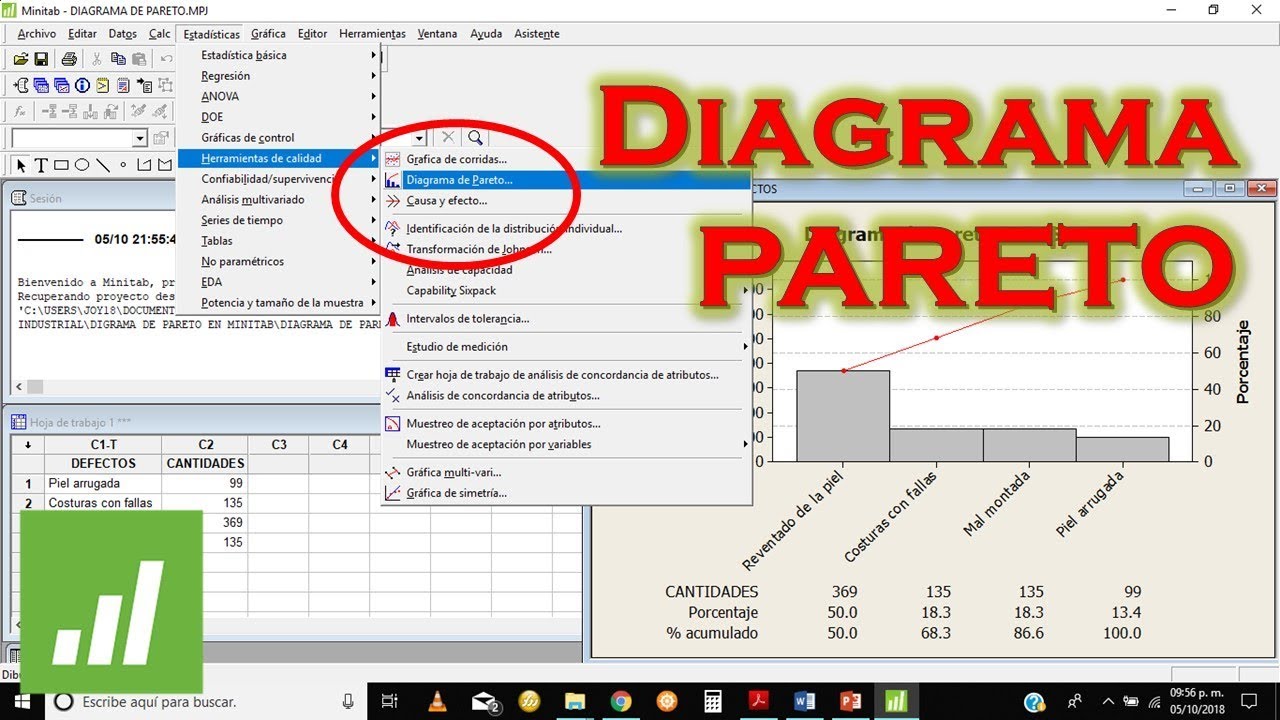
Task: Click the tallest Pareto bar Reventado de la piel
Action: point(843,416)
